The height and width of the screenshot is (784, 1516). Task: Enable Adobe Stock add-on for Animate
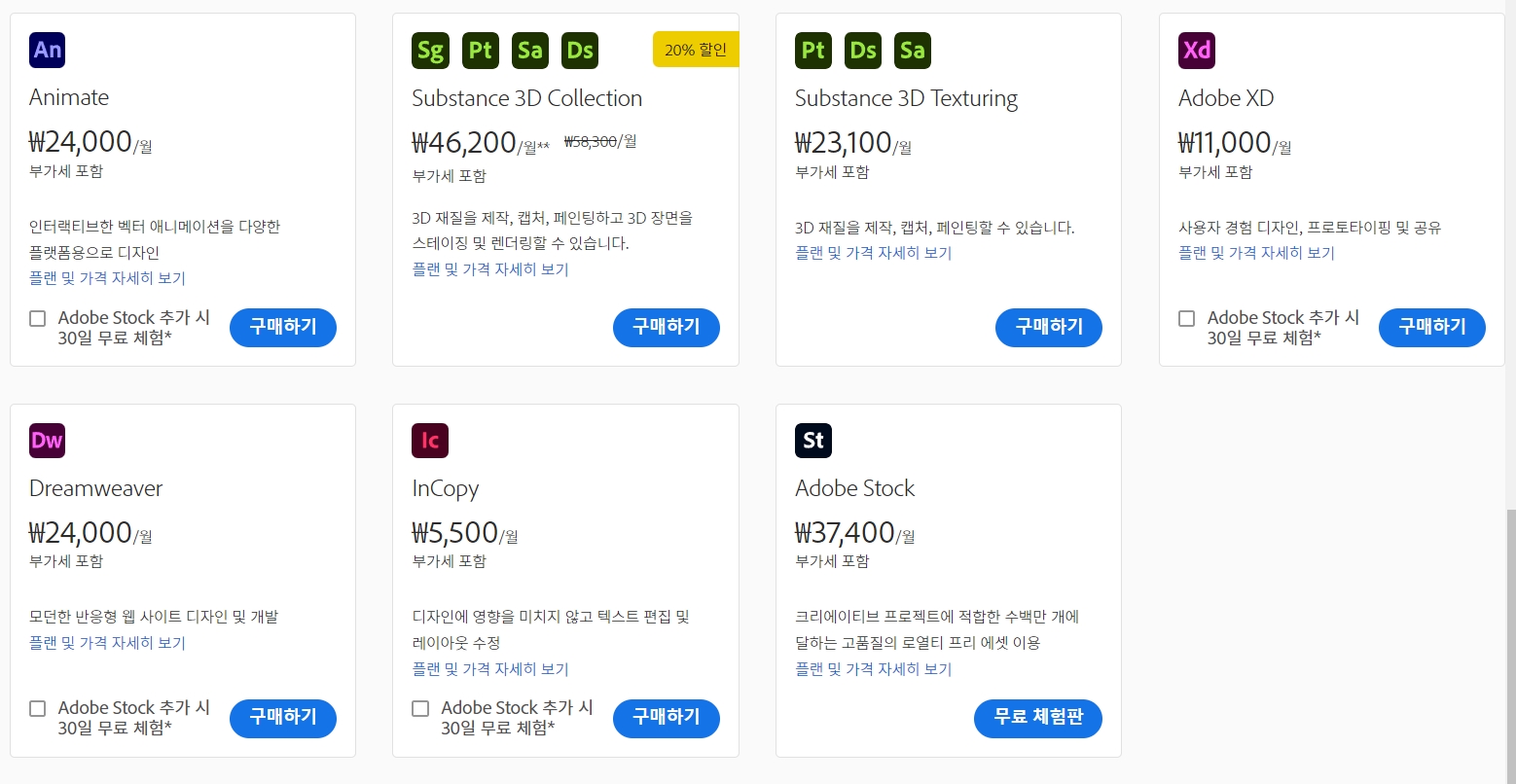[x=37, y=318]
